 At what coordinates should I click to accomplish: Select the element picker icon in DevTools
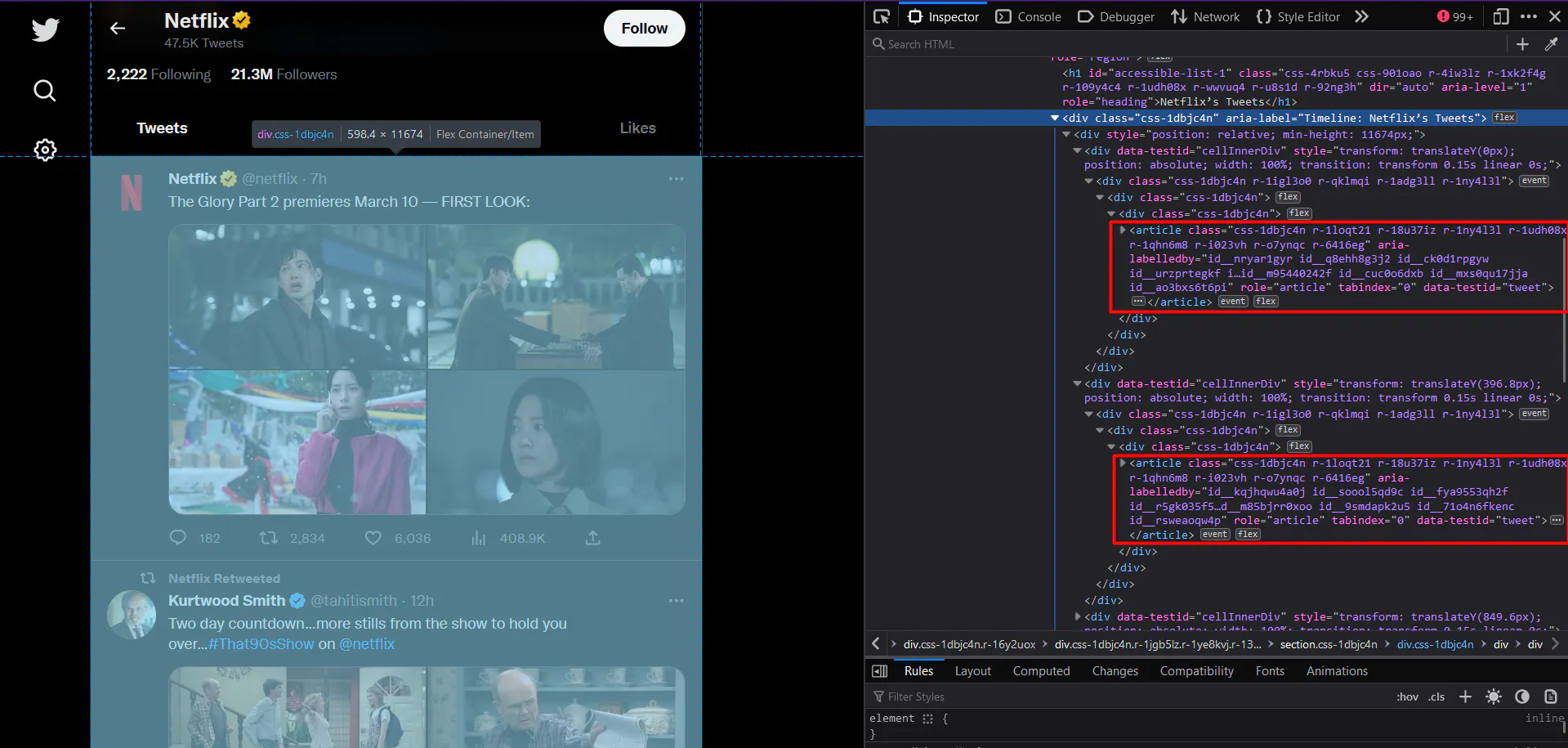[x=881, y=16]
